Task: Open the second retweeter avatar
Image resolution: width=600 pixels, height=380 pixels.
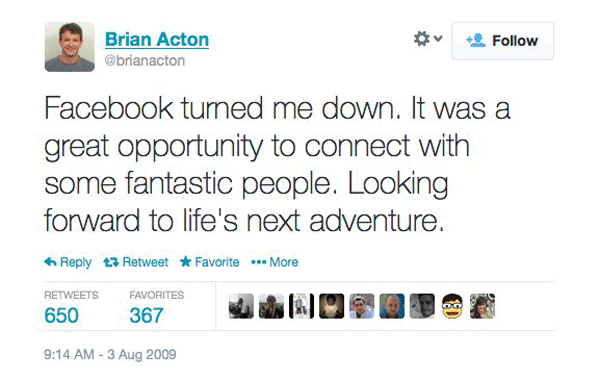Action: pyautogui.click(x=271, y=306)
